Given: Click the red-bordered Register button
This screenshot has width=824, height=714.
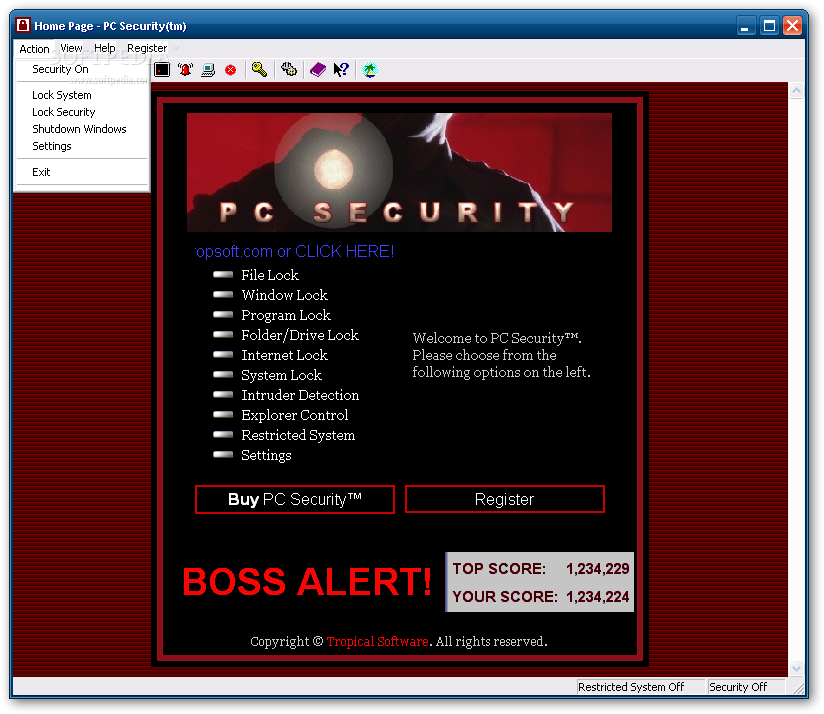Looking at the screenshot, I should point(504,499).
